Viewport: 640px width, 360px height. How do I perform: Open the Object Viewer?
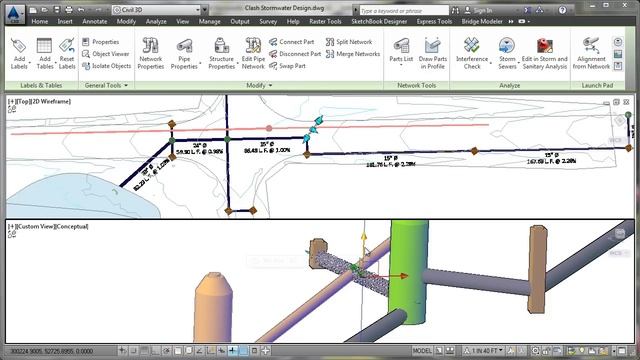tap(105, 54)
